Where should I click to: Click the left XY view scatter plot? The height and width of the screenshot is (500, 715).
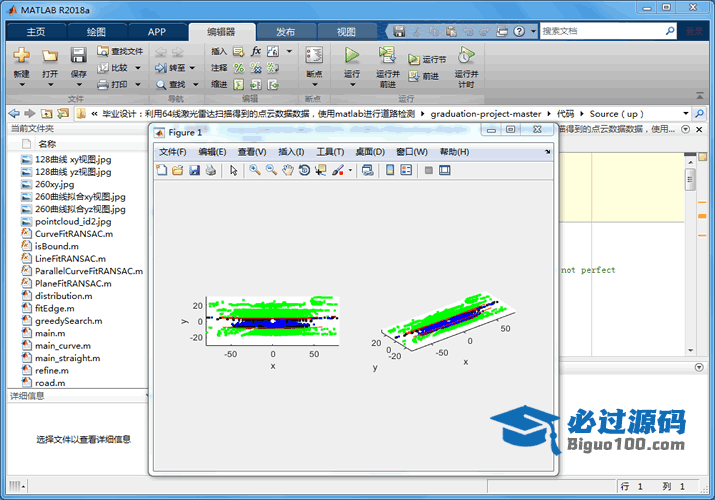pyautogui.click(x=272, y=321)
